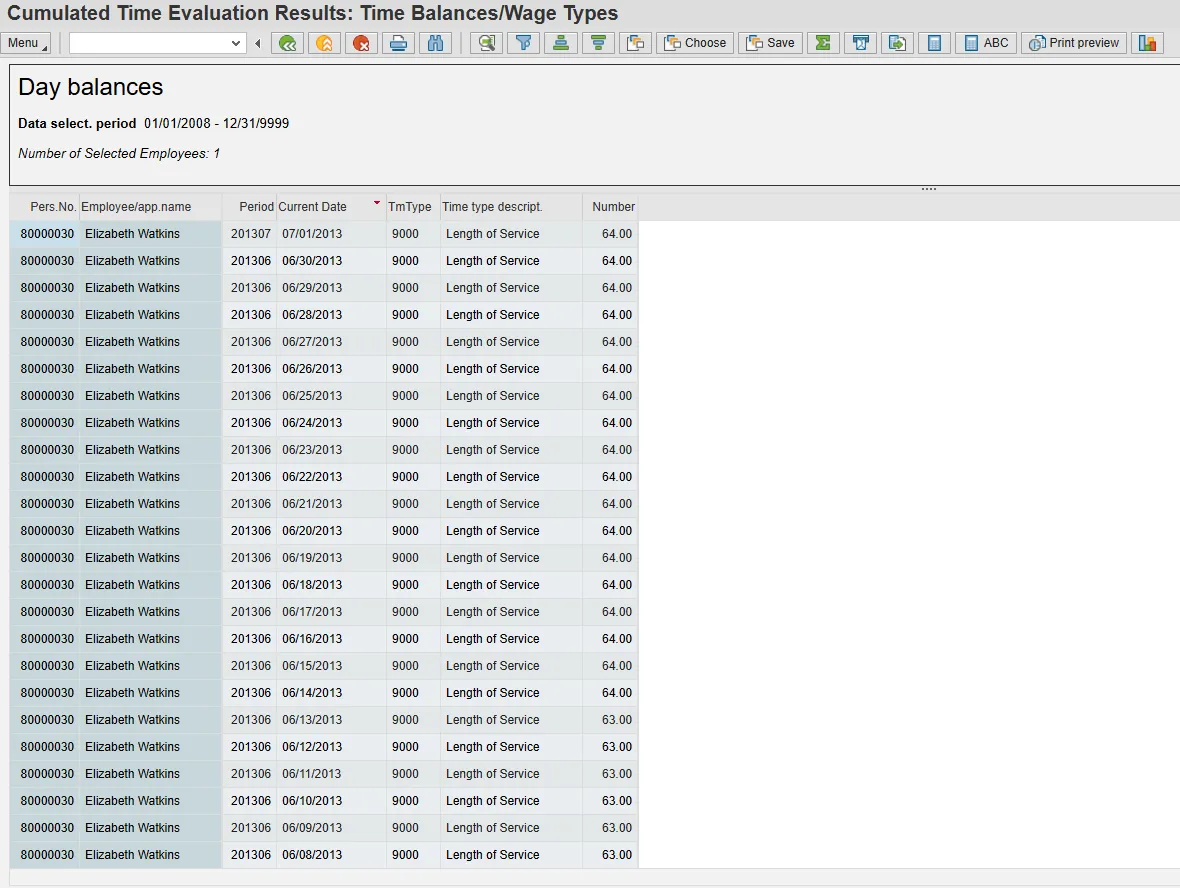
Task: Click the red Cancel icon
Action: tap(361, 43)
